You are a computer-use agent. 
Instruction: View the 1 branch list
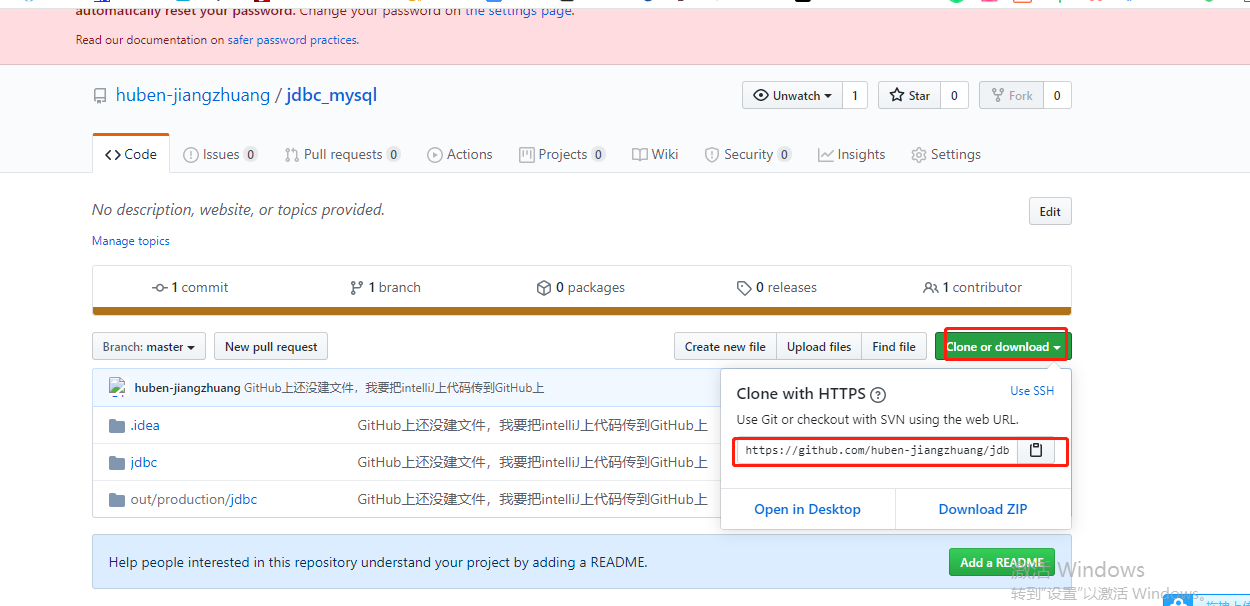(385, 287)
